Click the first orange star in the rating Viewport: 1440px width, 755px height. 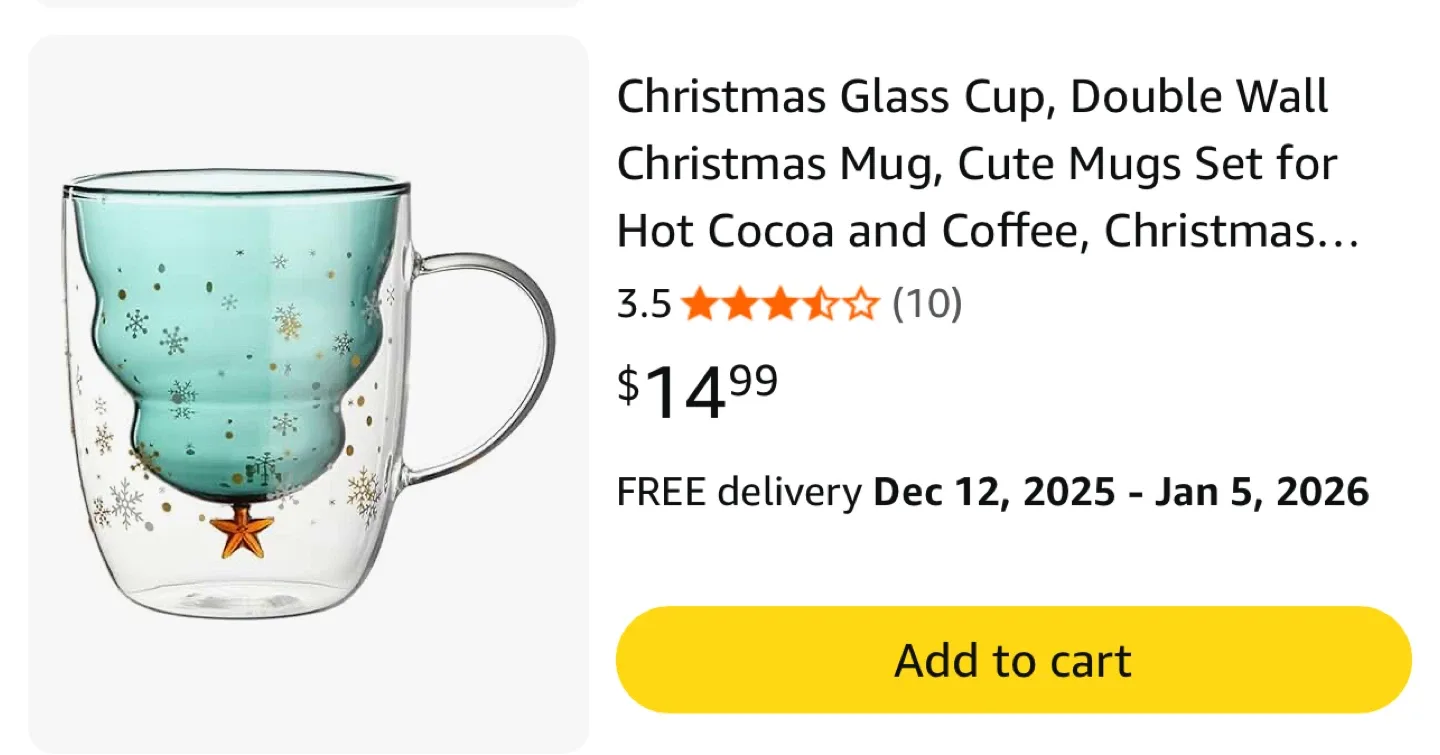pyautogui.click(x=699, y=303)
